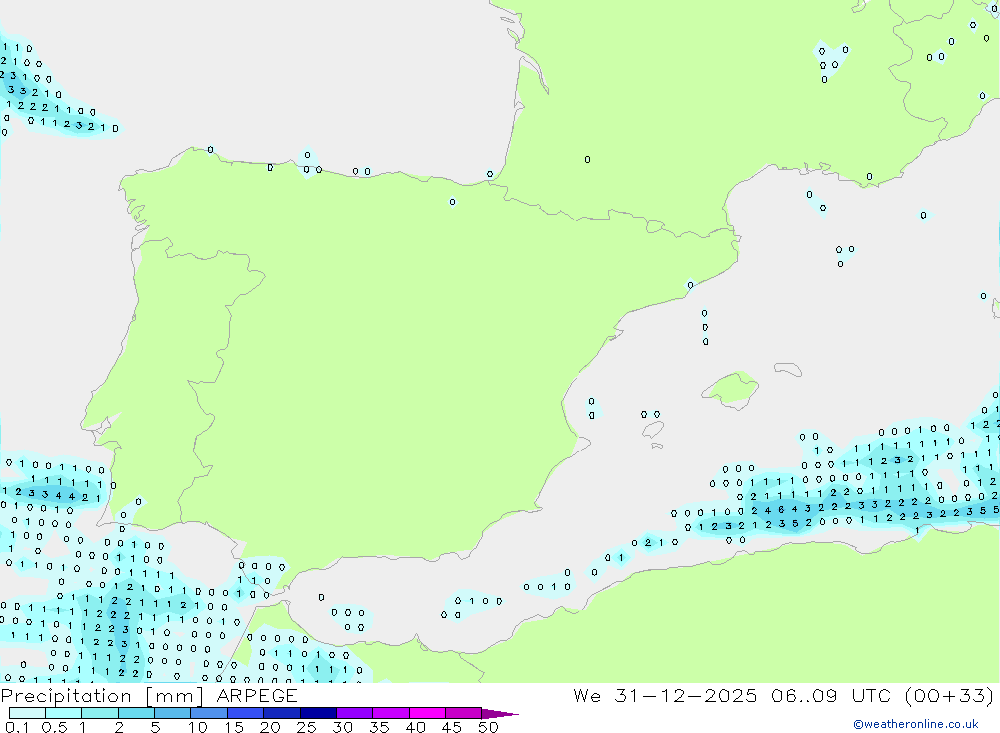Click the '15' legend scale label
Screen dimensions: 1000x733
pyautogui.click(x=234, y=727)
